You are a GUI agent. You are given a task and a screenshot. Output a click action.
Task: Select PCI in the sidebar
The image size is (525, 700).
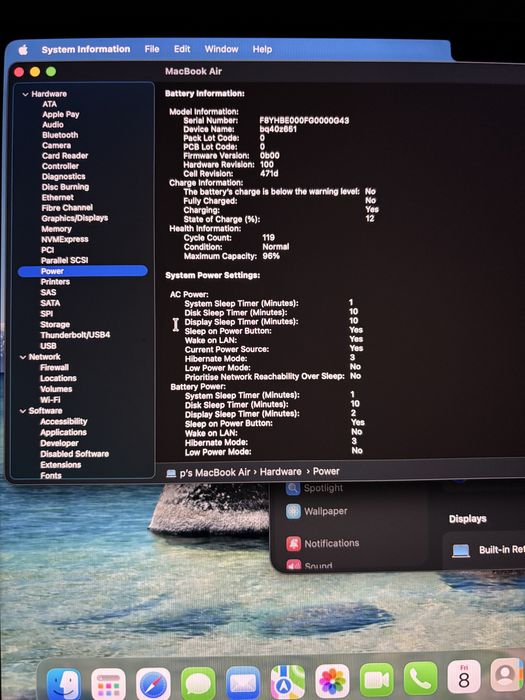coord(47,250)
